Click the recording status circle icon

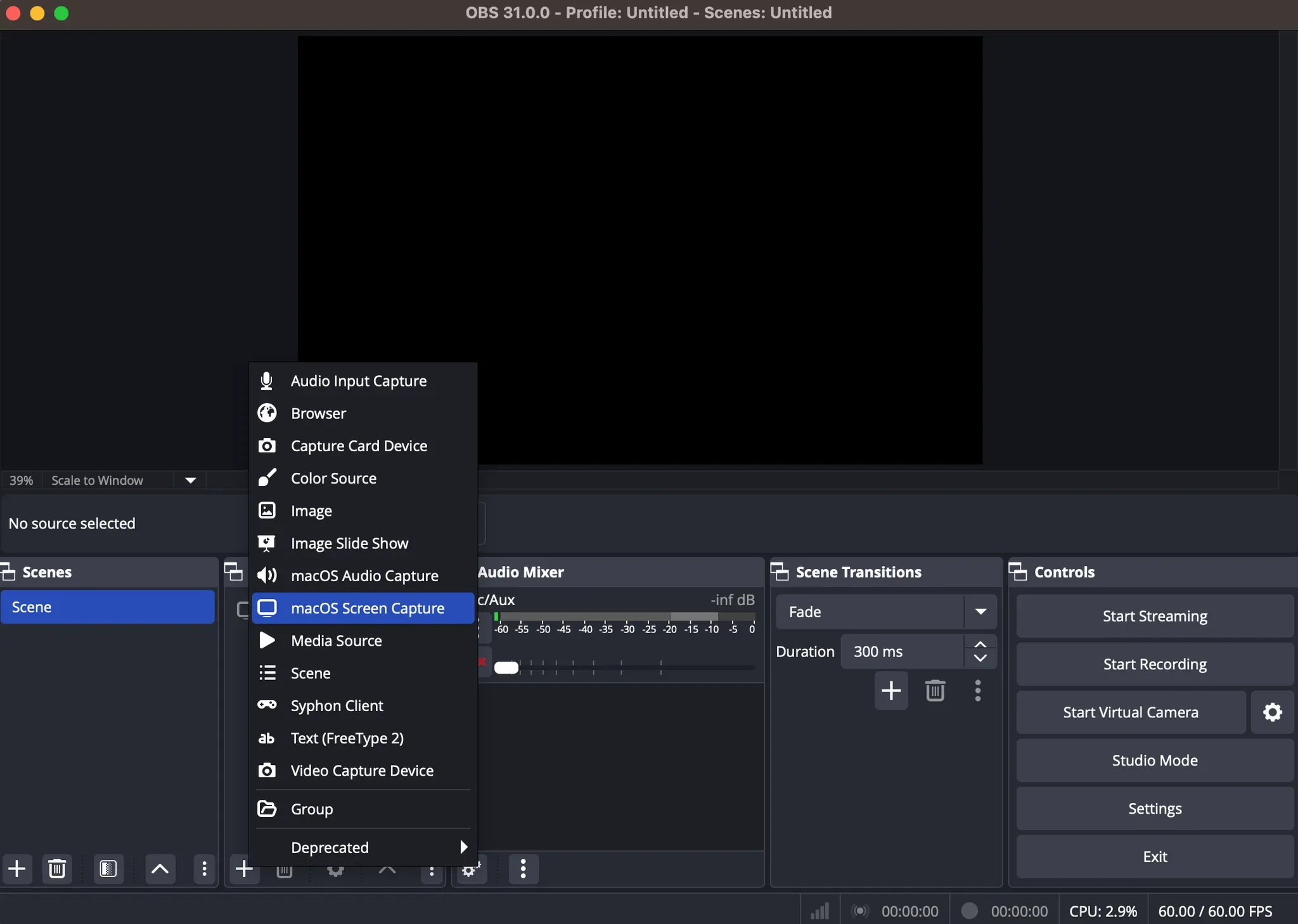(969, 911)
